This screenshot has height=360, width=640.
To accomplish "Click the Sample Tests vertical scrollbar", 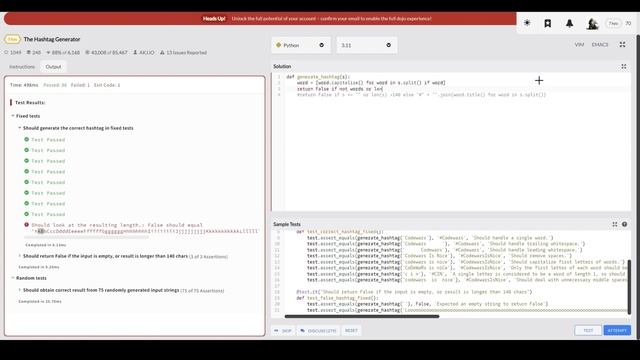I will coord(629,287).
